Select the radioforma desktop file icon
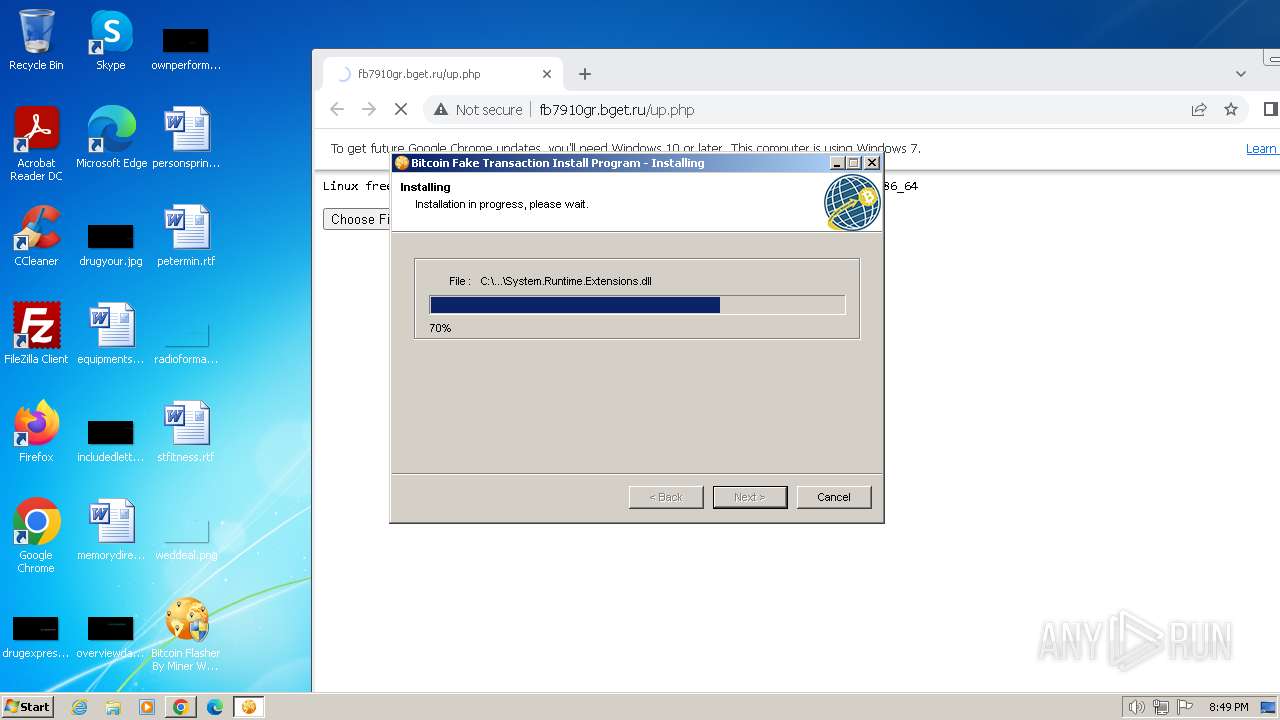Image resolution: width=1280 pixels, height=720 pixels. [x=185, y=342]
